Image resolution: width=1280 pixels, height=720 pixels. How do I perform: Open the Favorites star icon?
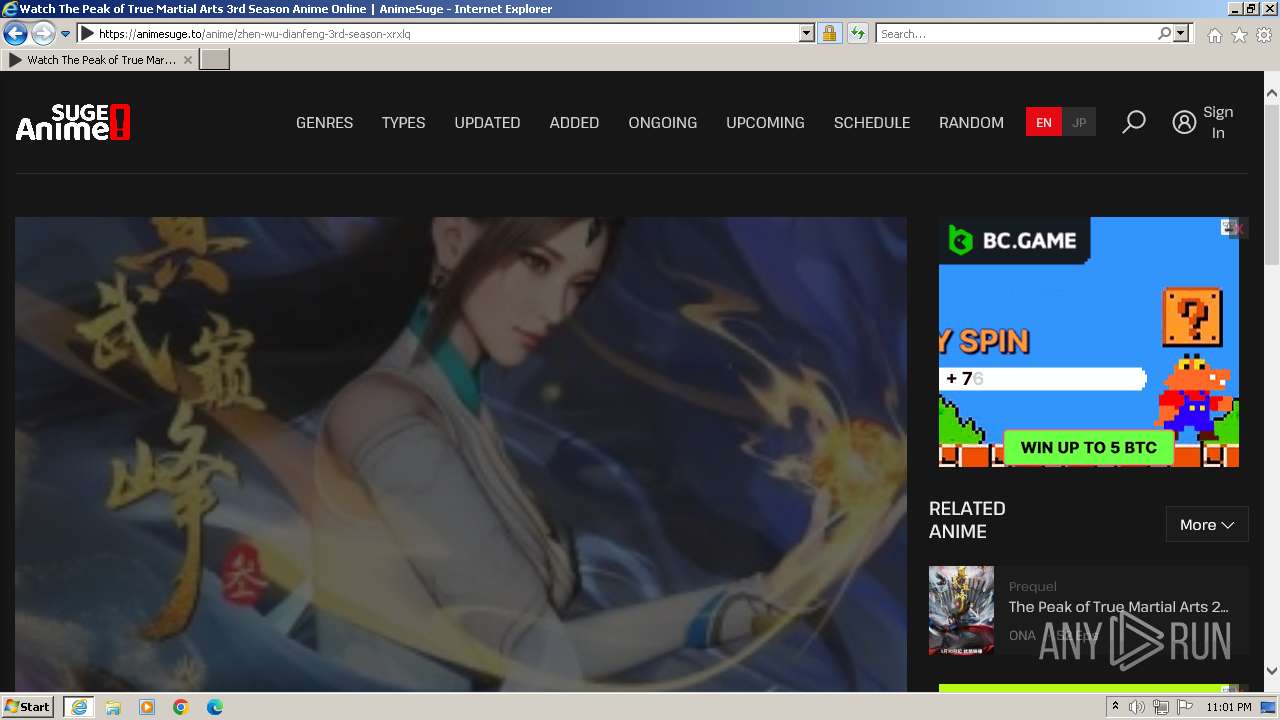pyautogui.click(x=1239, y=35)
